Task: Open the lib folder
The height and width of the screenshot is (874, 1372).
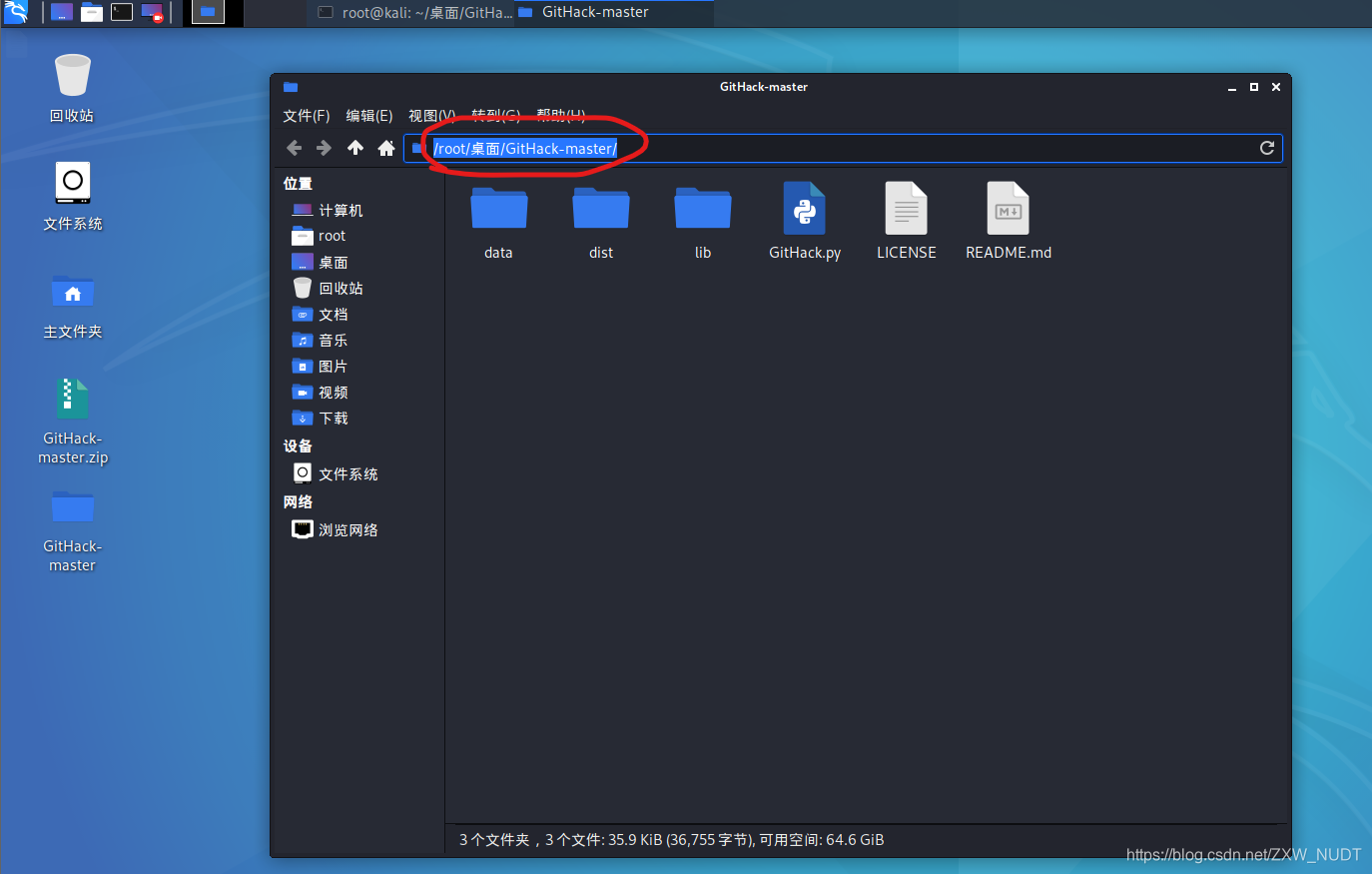Action: tap(702, 220)
